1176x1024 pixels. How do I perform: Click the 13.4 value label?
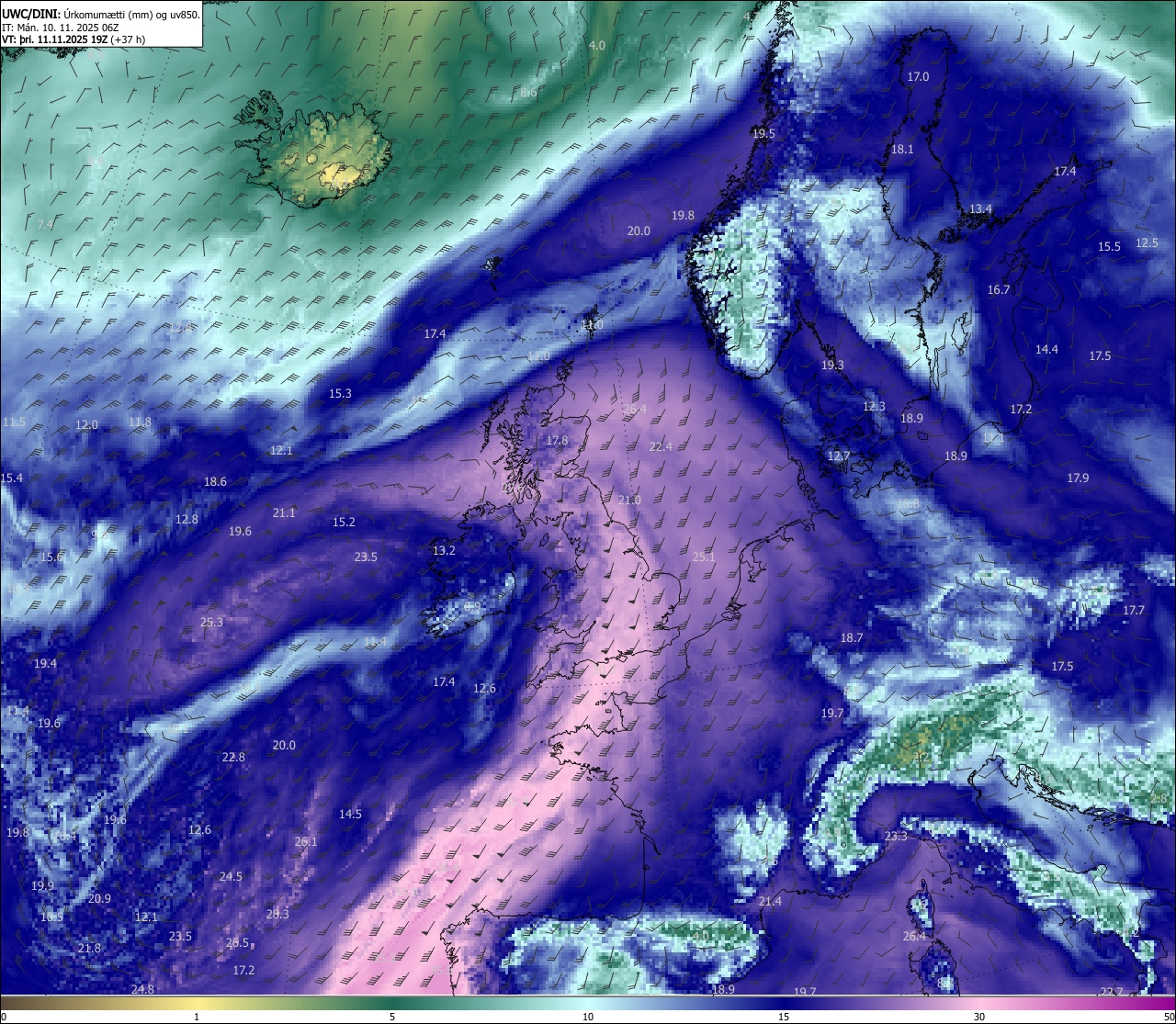(981, 208)
